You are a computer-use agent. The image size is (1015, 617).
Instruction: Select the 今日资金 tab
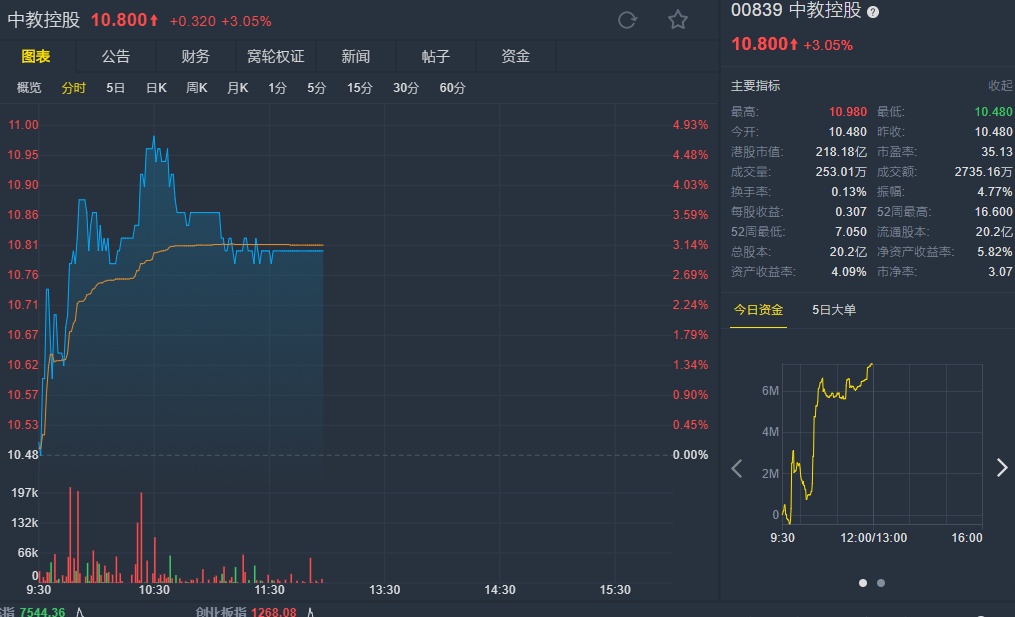pyautogui.click(x=758, y=310)
